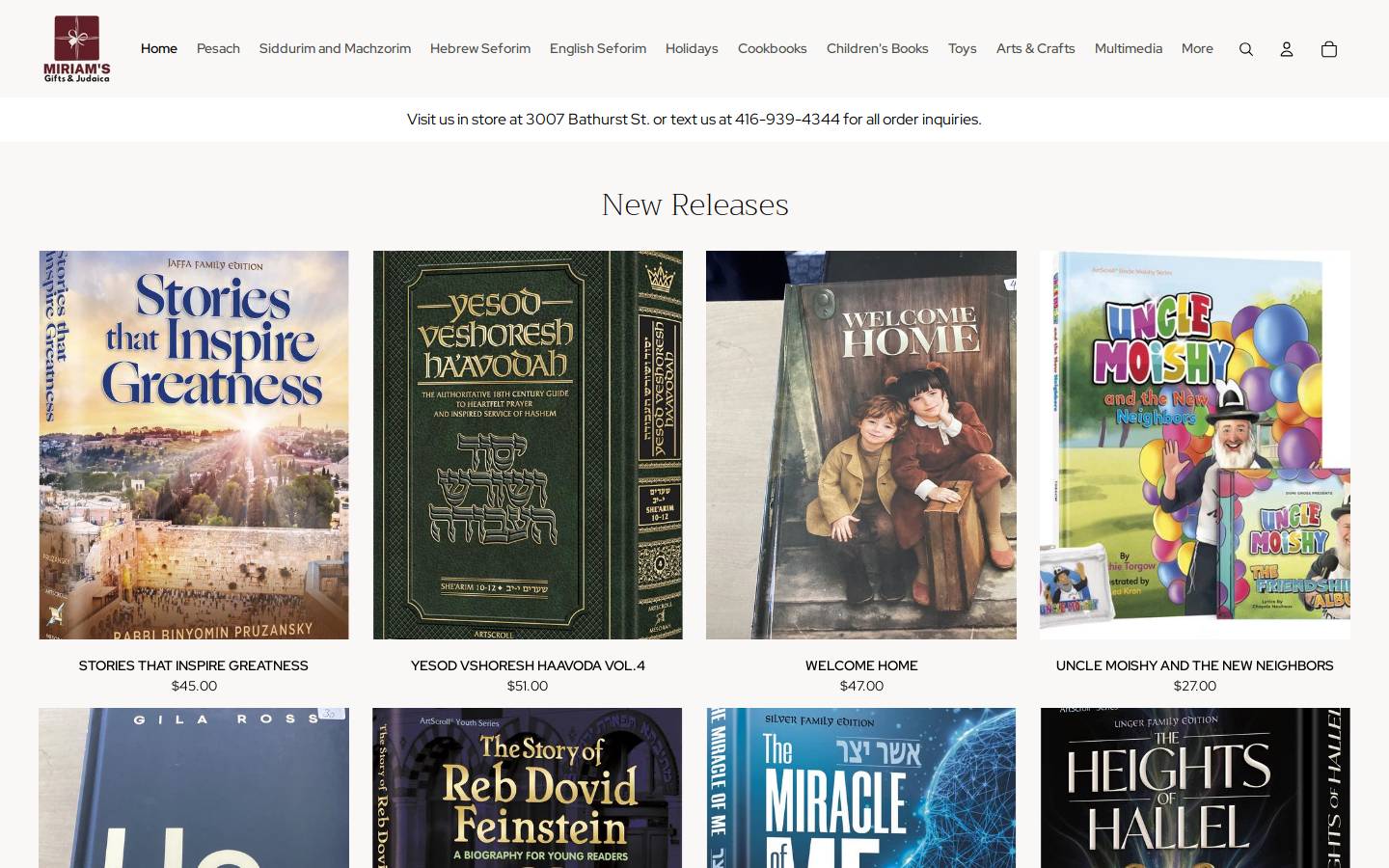The width and height of the screenshot is (1389, 868).
Task: Open Stories That Inspire Greatness title link
Action: pos(194,665)
